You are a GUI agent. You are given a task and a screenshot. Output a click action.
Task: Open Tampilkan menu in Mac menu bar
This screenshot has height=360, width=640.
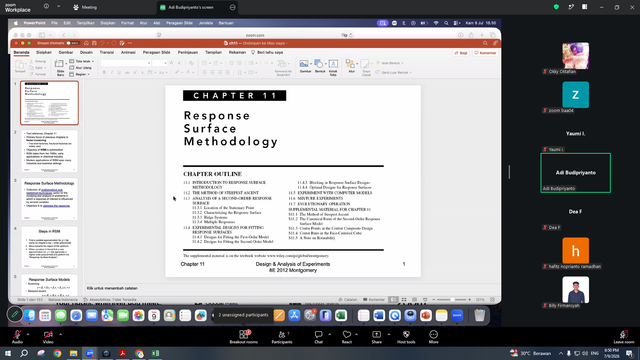coord(86,23)
